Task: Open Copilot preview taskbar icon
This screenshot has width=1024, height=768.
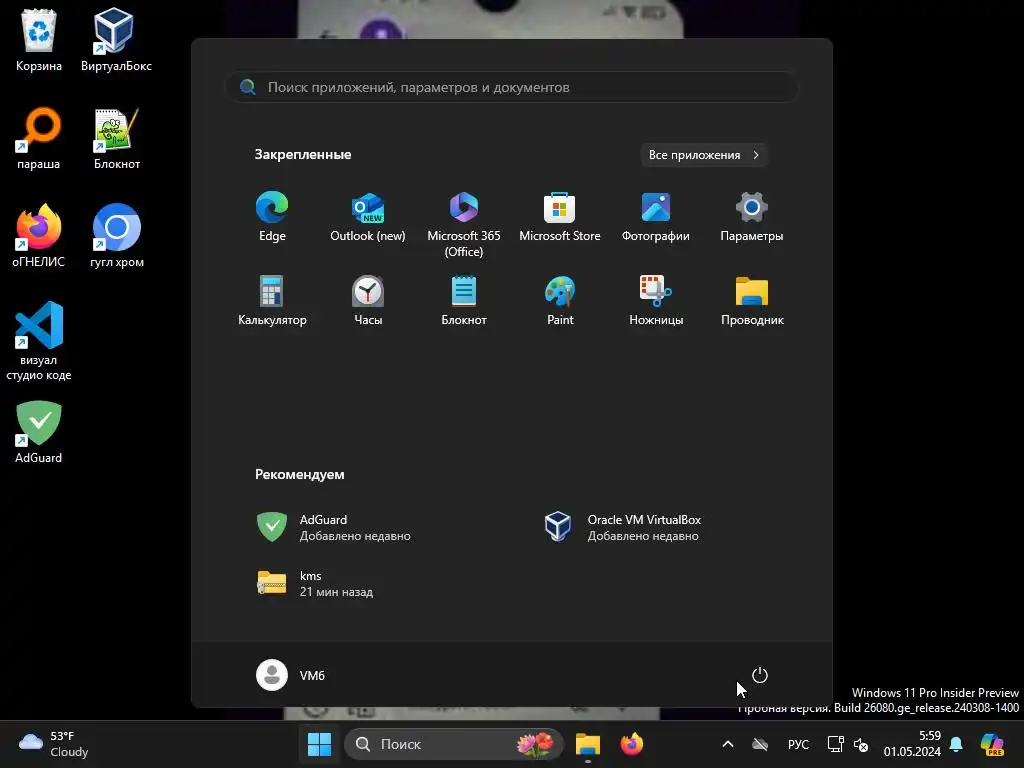Action: coord(992,744)
